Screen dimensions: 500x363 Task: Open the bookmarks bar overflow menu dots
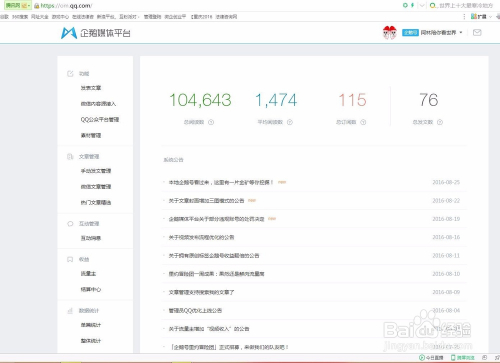pyautogui.click(x=464, y=16)
